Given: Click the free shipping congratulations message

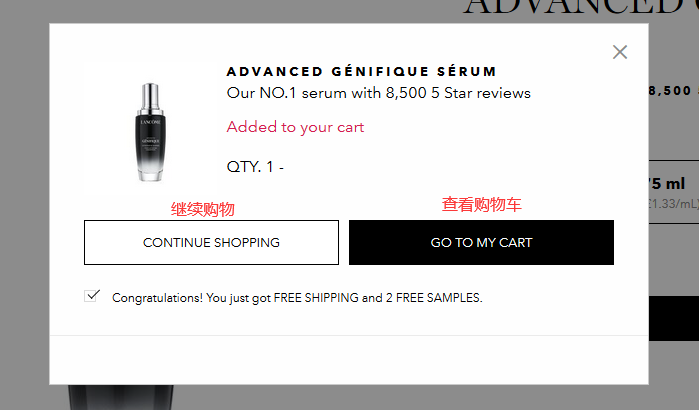Looking at the screenshot, I should click(297, 298).
